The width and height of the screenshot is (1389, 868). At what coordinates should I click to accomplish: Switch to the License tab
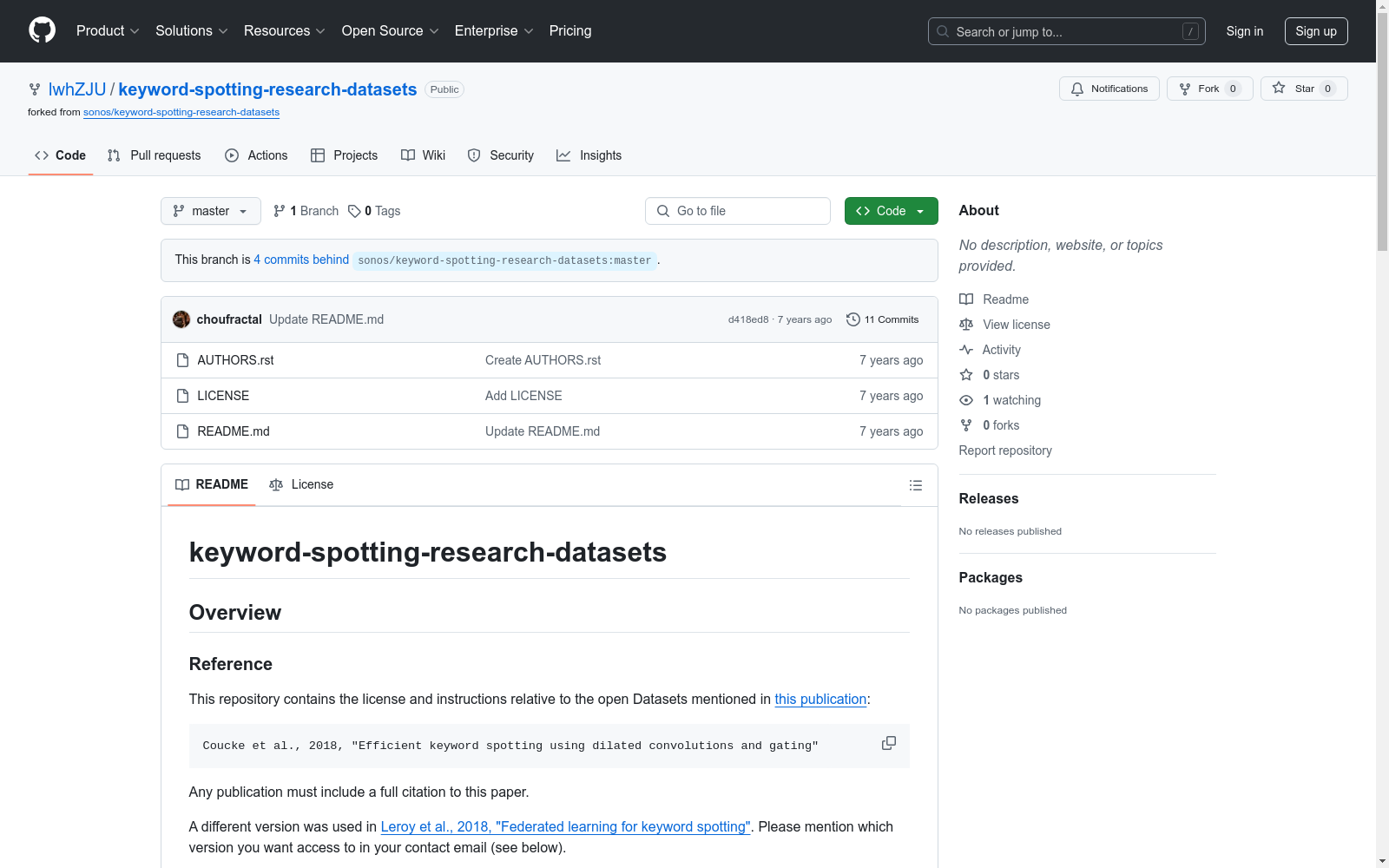pos(301,484)
